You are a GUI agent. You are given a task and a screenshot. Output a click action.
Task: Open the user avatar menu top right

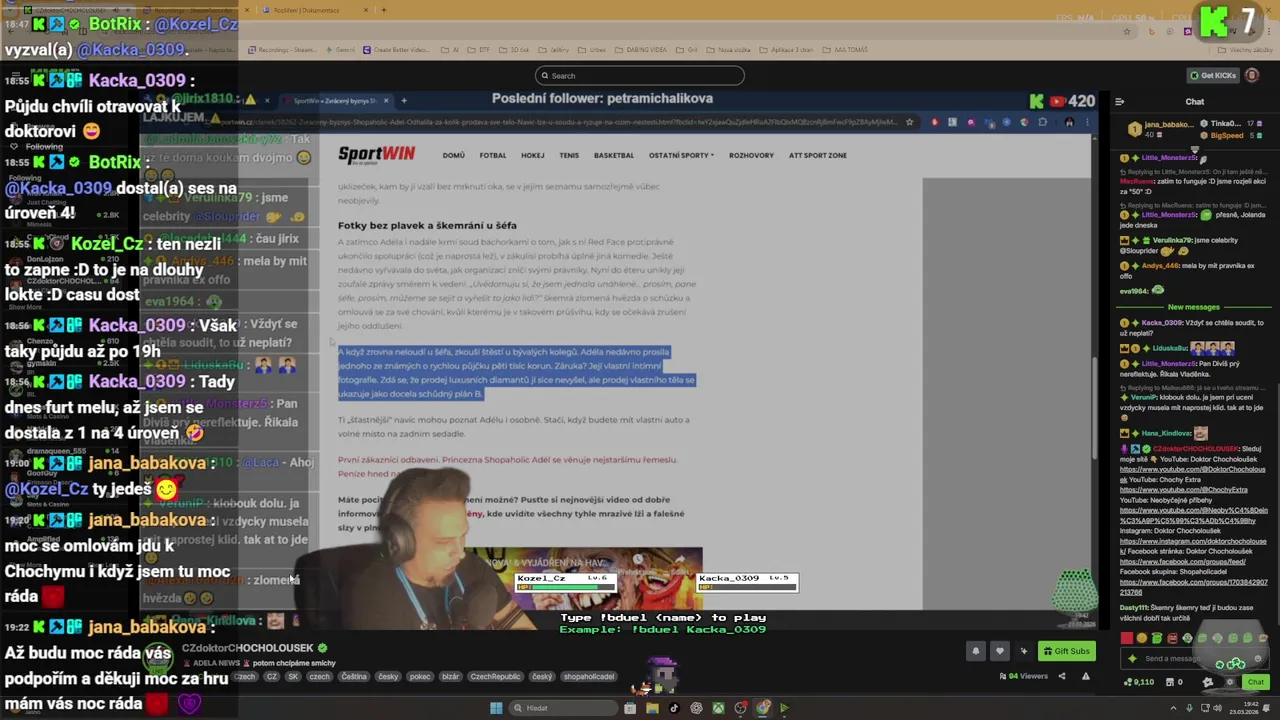coord(1251,75)
